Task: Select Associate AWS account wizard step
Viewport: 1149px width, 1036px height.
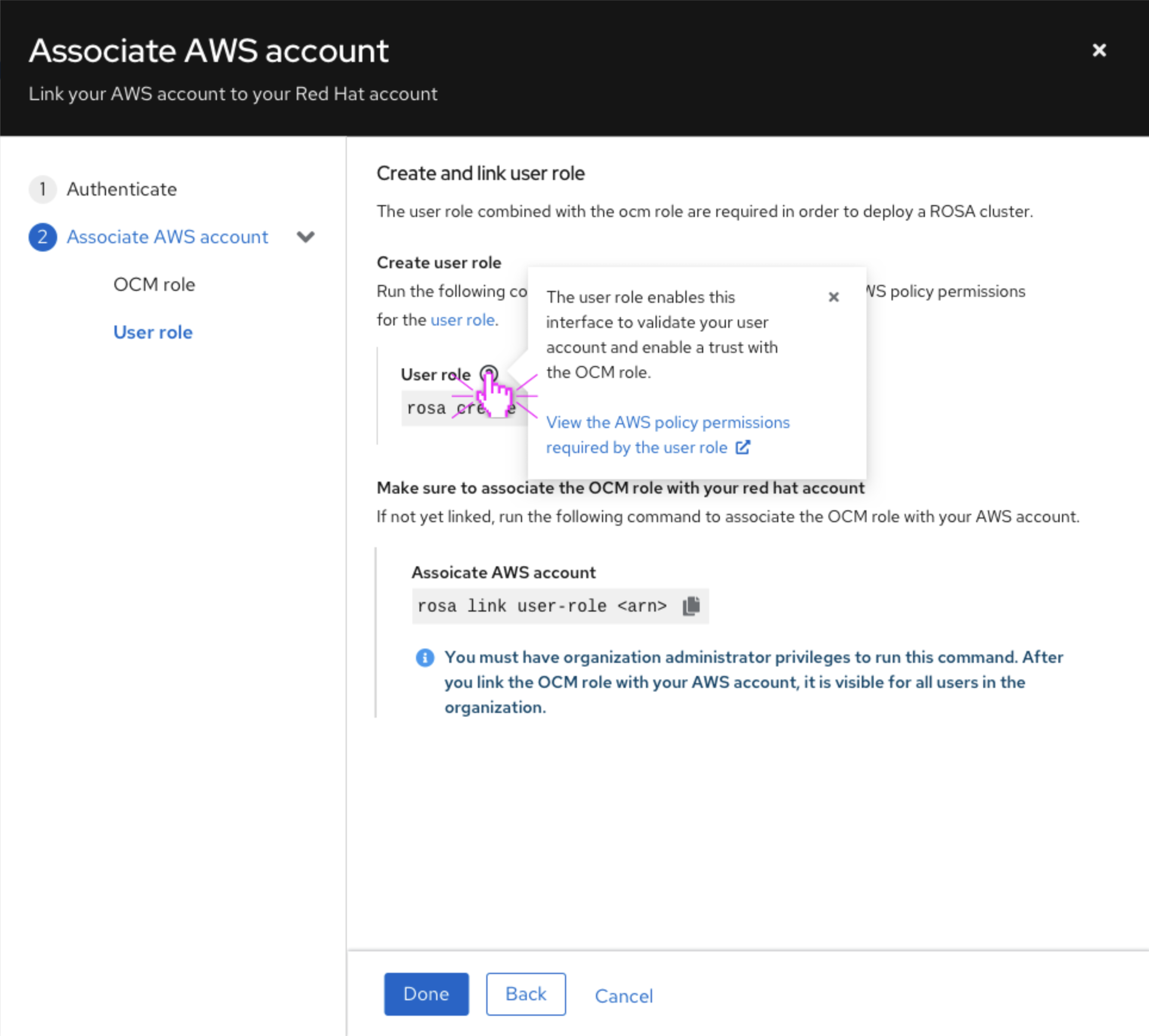Action: pos(167,237)
